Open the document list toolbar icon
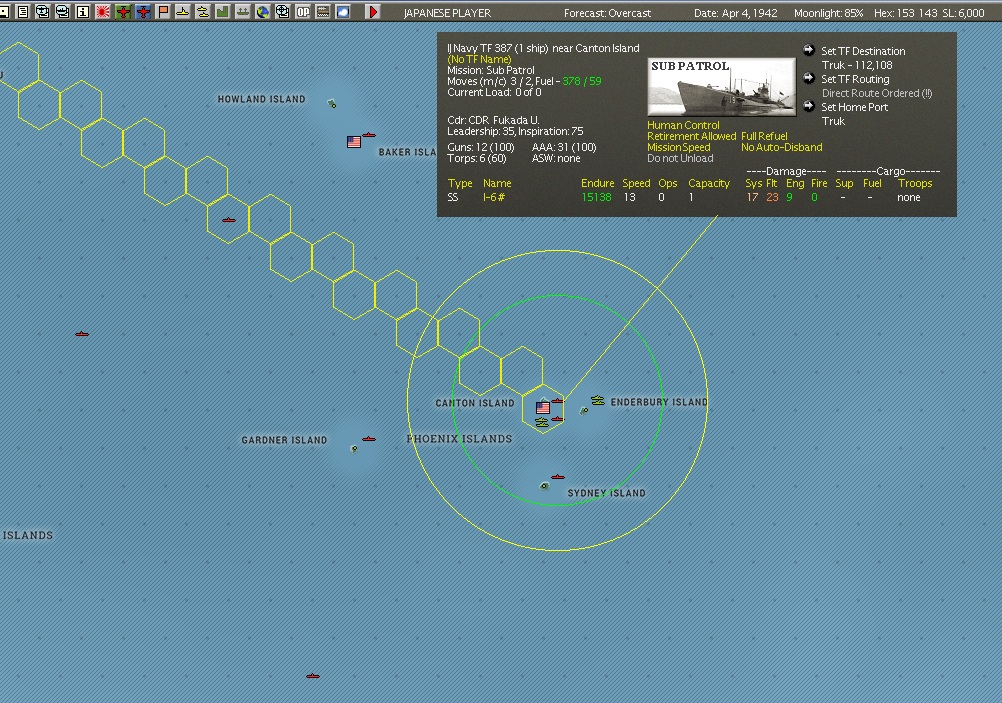This screenshot has width=1002, height=703. click(x=22, y=12)
